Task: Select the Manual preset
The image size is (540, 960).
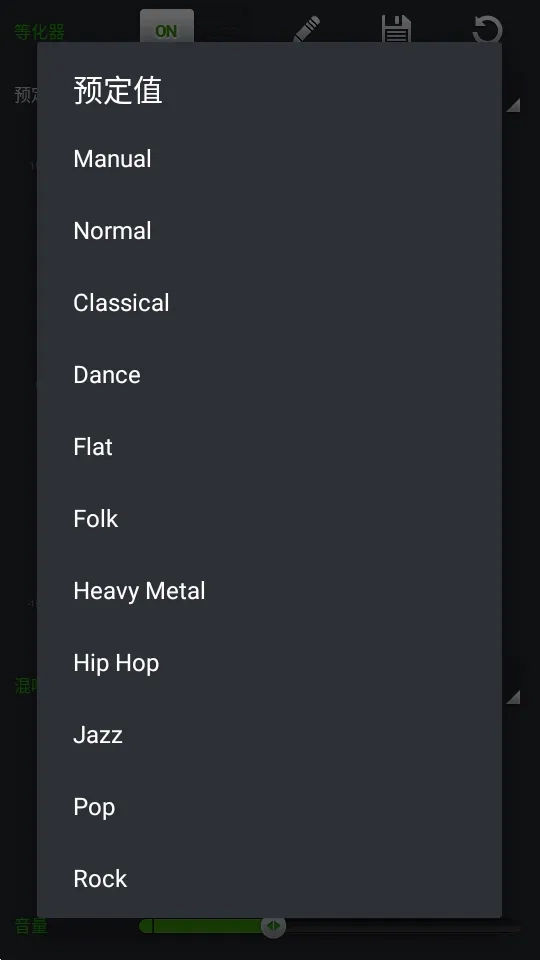Action: (269, 159)
